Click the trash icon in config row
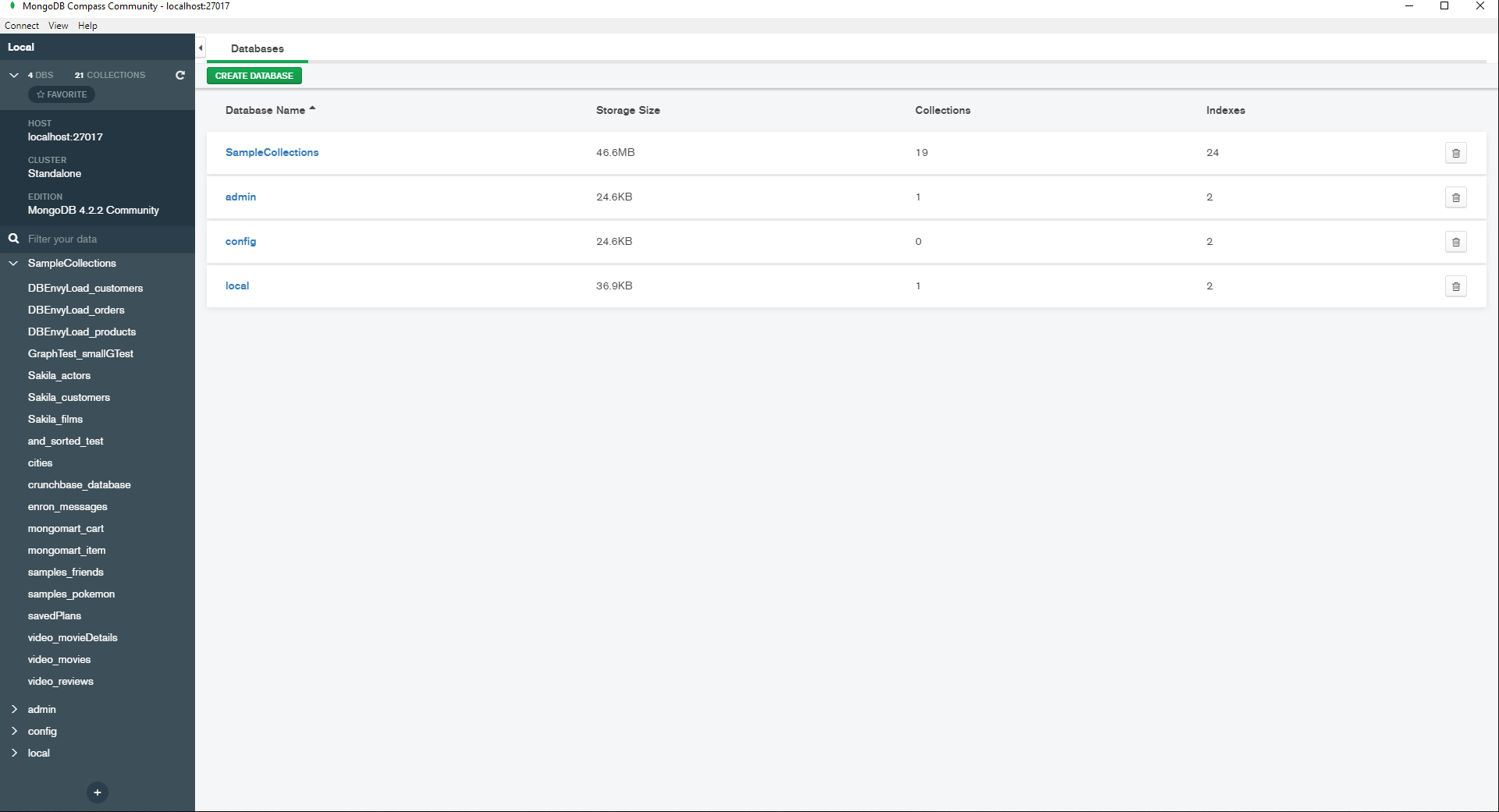 point(1455,242)
